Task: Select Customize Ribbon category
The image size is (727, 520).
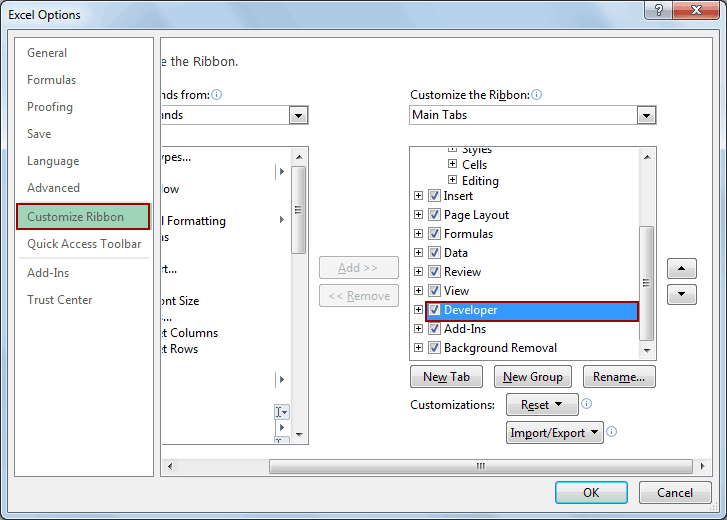Action: [x=83, y=216]
